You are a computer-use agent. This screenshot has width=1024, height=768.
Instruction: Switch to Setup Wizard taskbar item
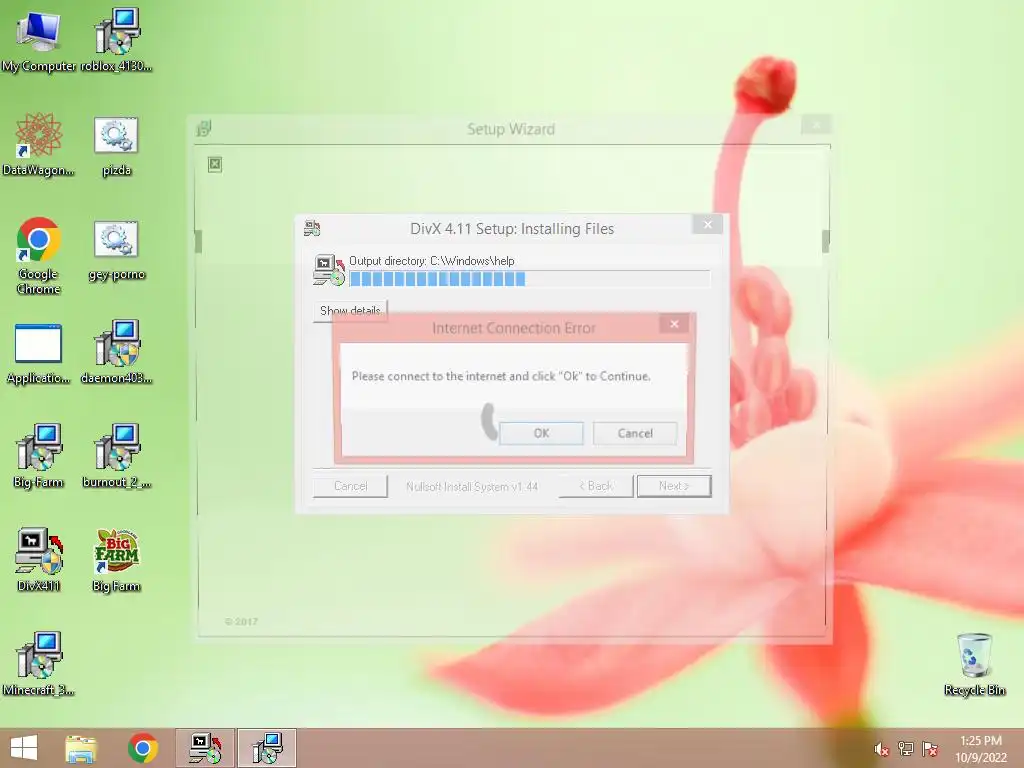[267, 748]
